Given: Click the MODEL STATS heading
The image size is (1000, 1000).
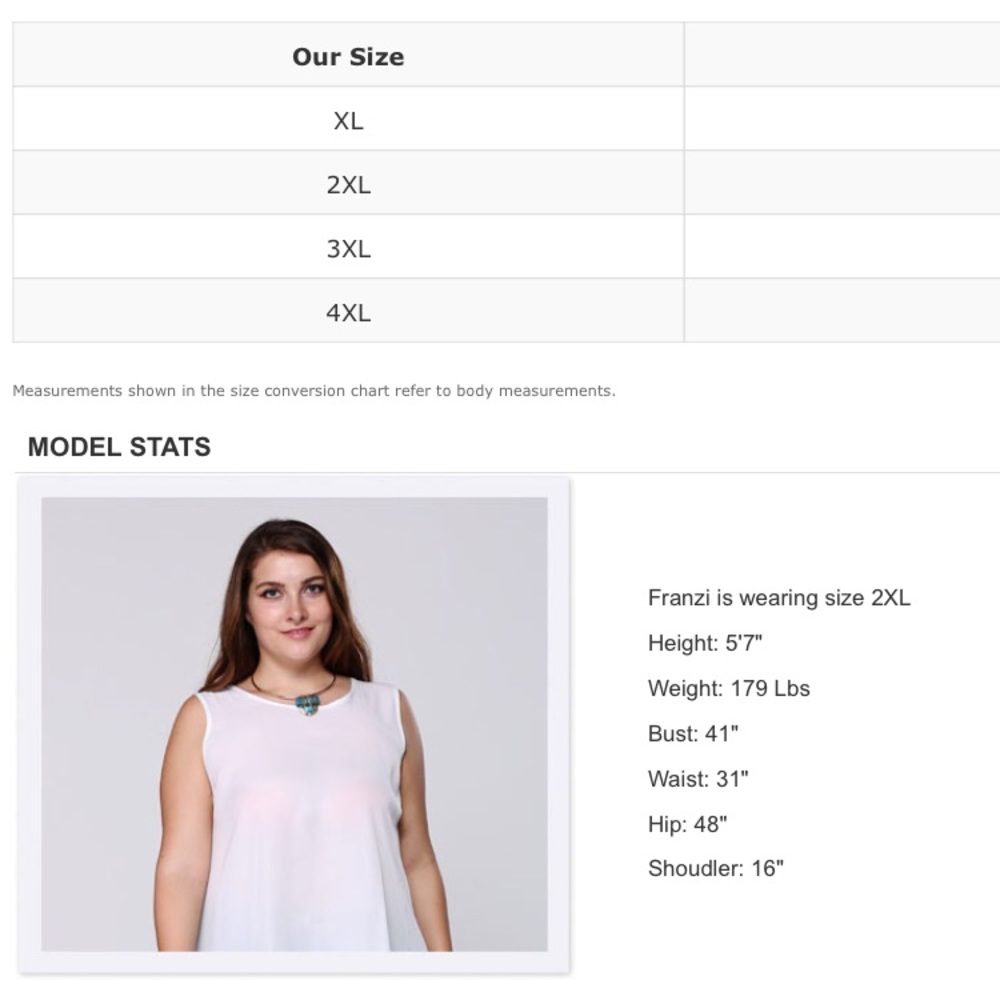Looking at the screenshot, I should coord(119,447).
